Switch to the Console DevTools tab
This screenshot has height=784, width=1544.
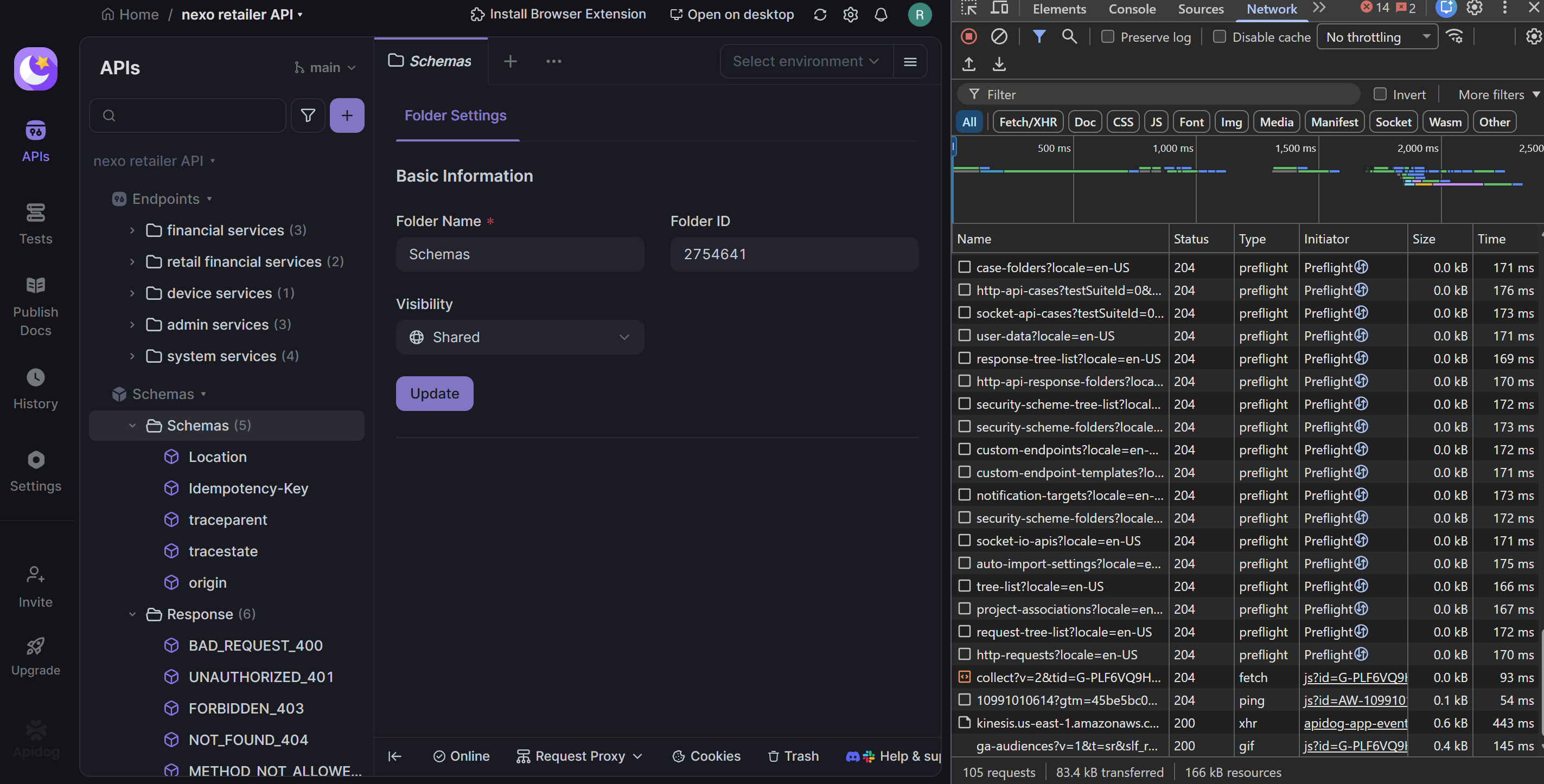tap(1132, 9)
